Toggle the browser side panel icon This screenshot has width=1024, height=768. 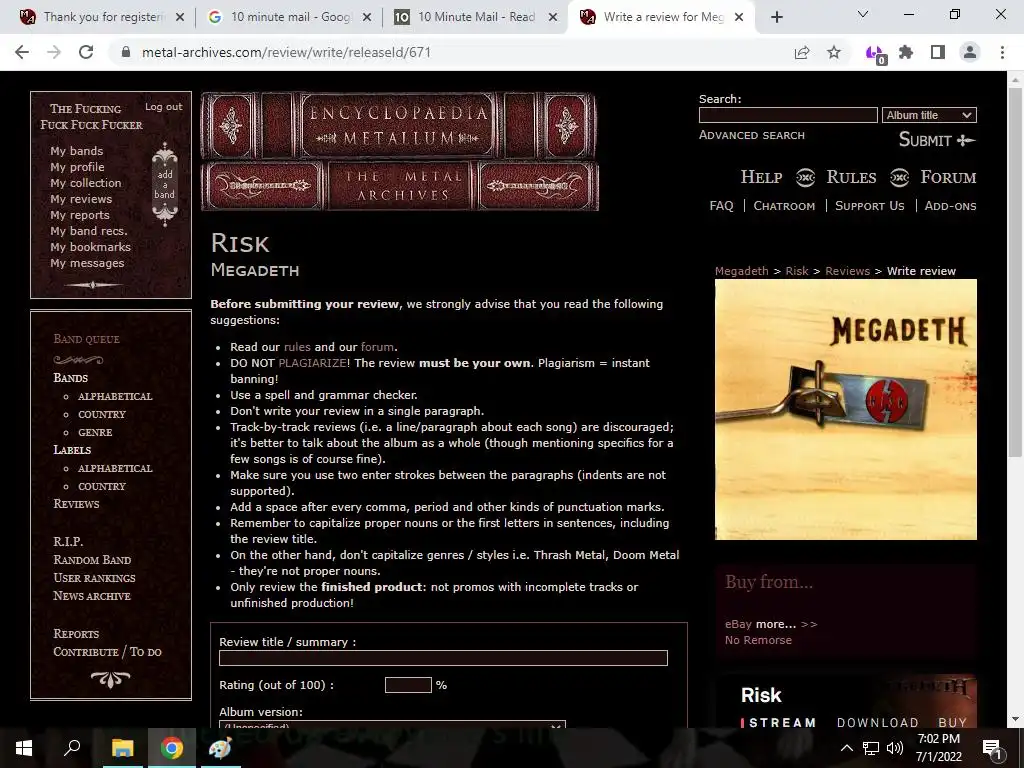(x=938, y=52)
